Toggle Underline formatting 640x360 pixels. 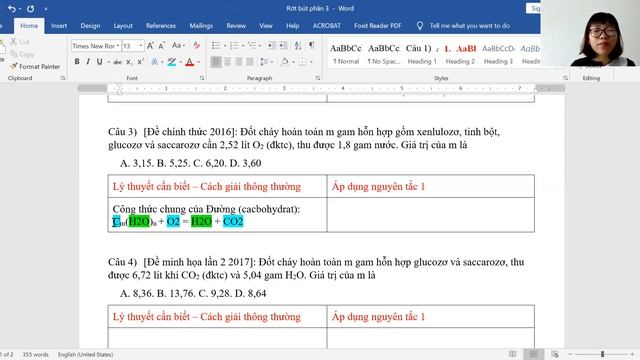[x=99, y=62]
